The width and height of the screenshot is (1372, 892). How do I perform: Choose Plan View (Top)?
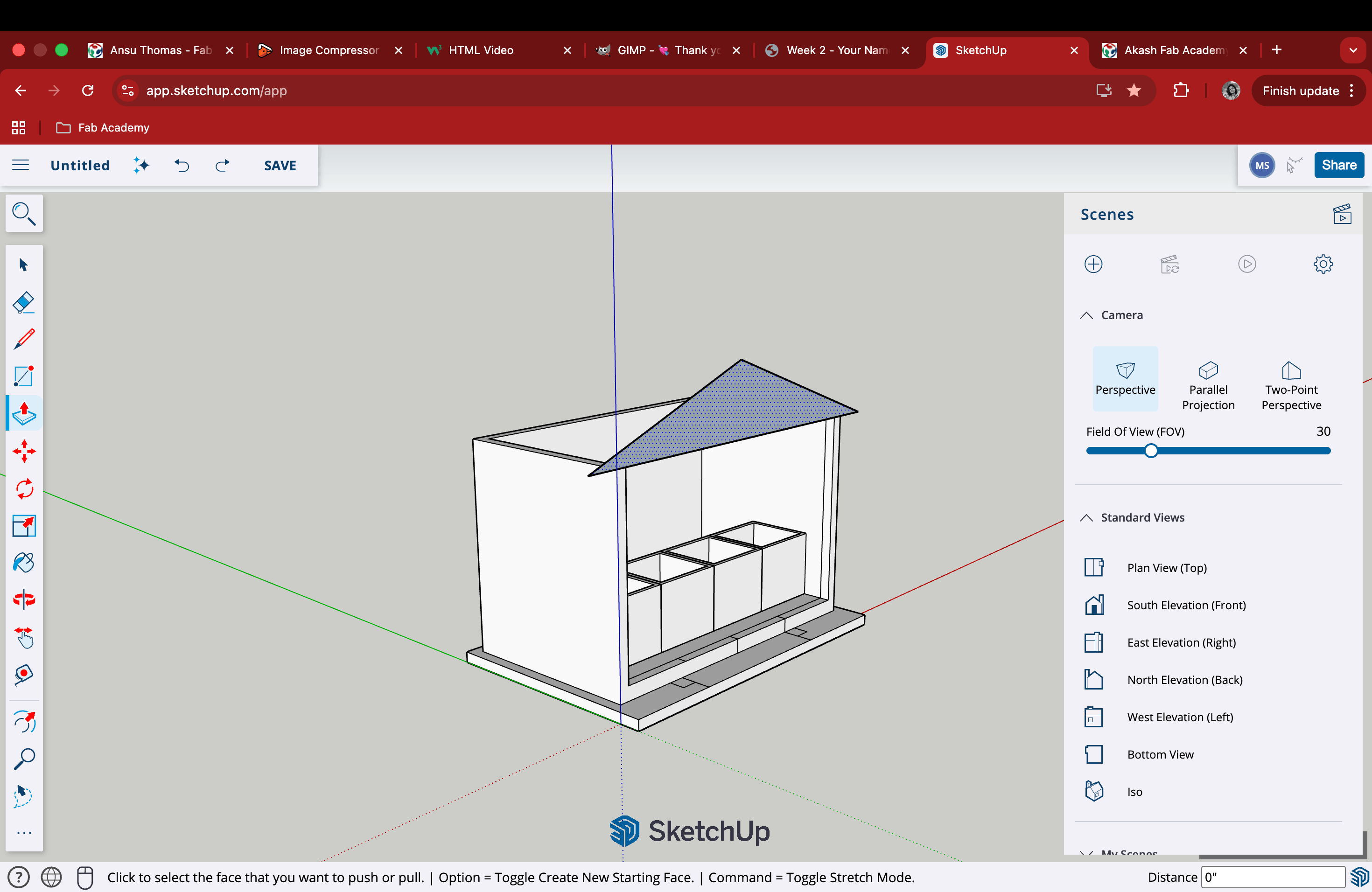pyautogui.click(x=1166, y=568)
